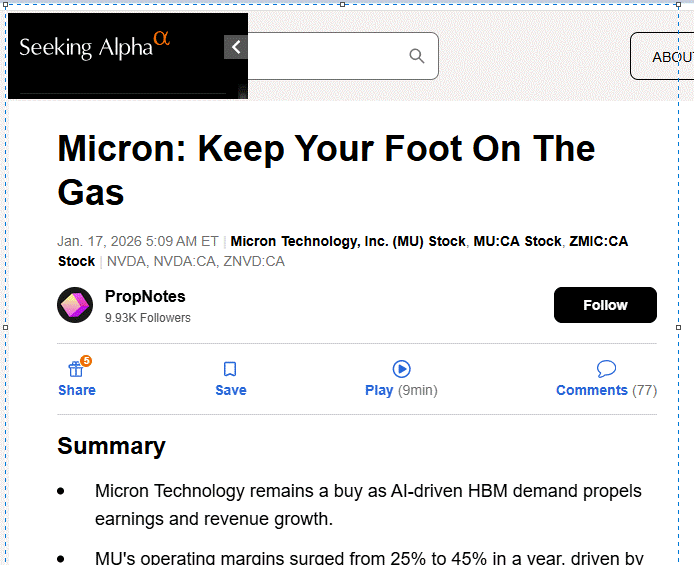Open Micron Technology, Inc. (MU) Stock link

pyautogui.click(x=348, y=241)
